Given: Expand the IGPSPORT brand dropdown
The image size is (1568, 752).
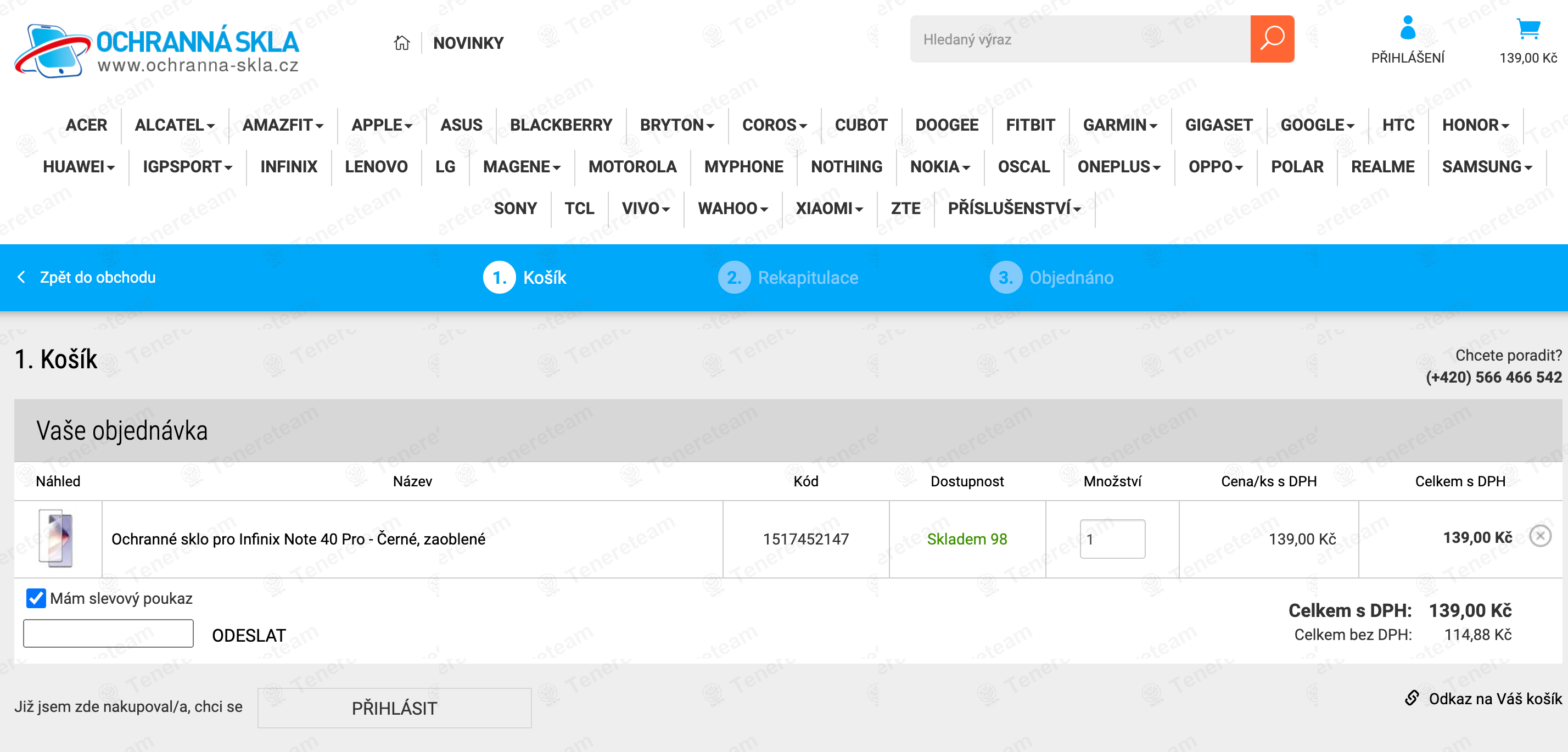Looking at the screenshot, I should coord(187,167).
